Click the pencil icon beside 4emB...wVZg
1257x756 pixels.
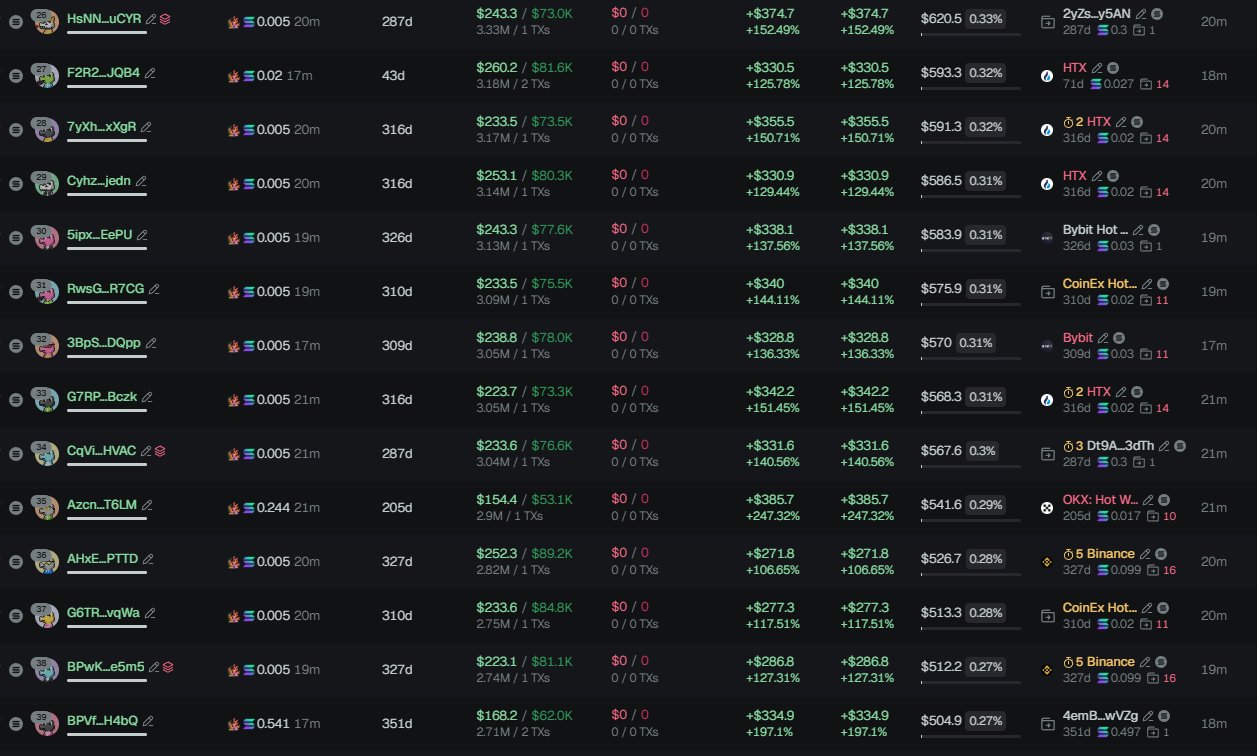click(x=1140, y=716)
